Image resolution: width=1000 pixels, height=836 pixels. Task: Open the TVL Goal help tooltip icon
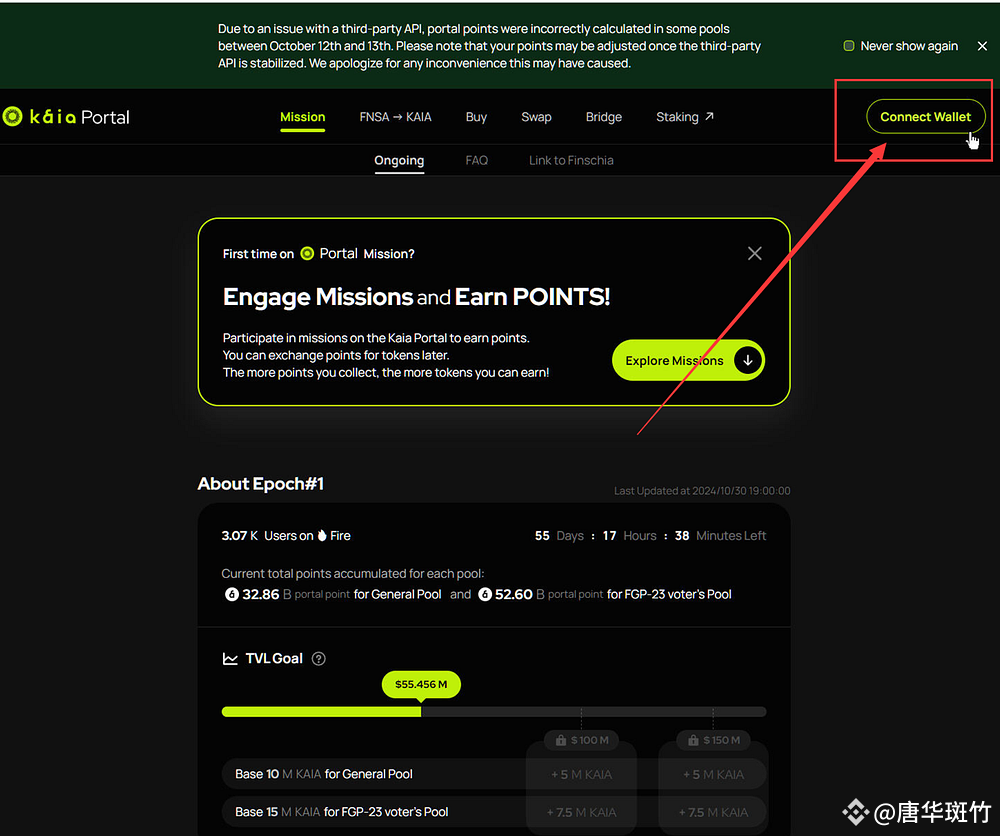click(318, 659)
